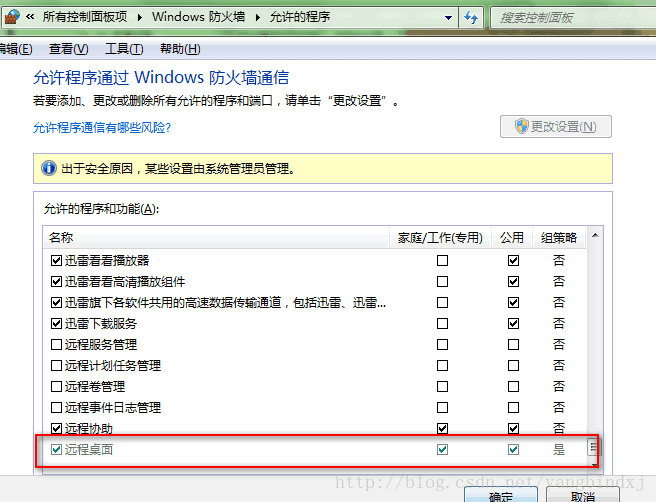656x502 pixels.
Task: Disable 公用 checkbox for 迅雷看看播放器
Action: click(x=513, y=261)
